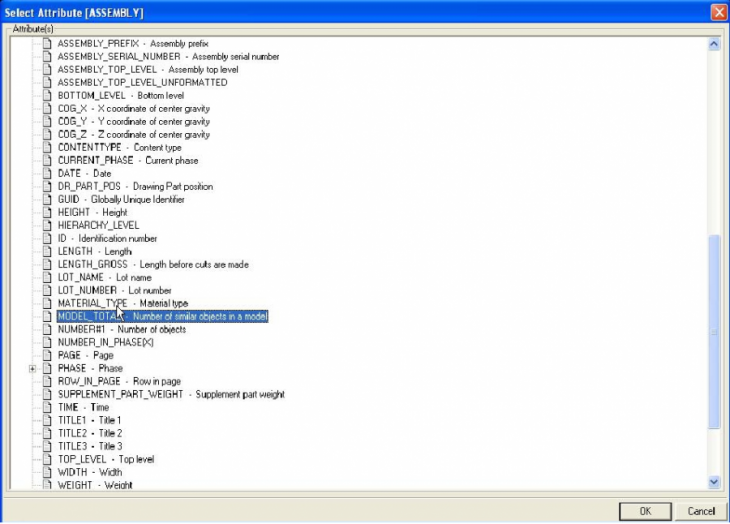Select the ASSEMBLY_SERIAL_NUMBER attribute
The width and height of the screenshot is (730, 524).
[x=120, y=57]
